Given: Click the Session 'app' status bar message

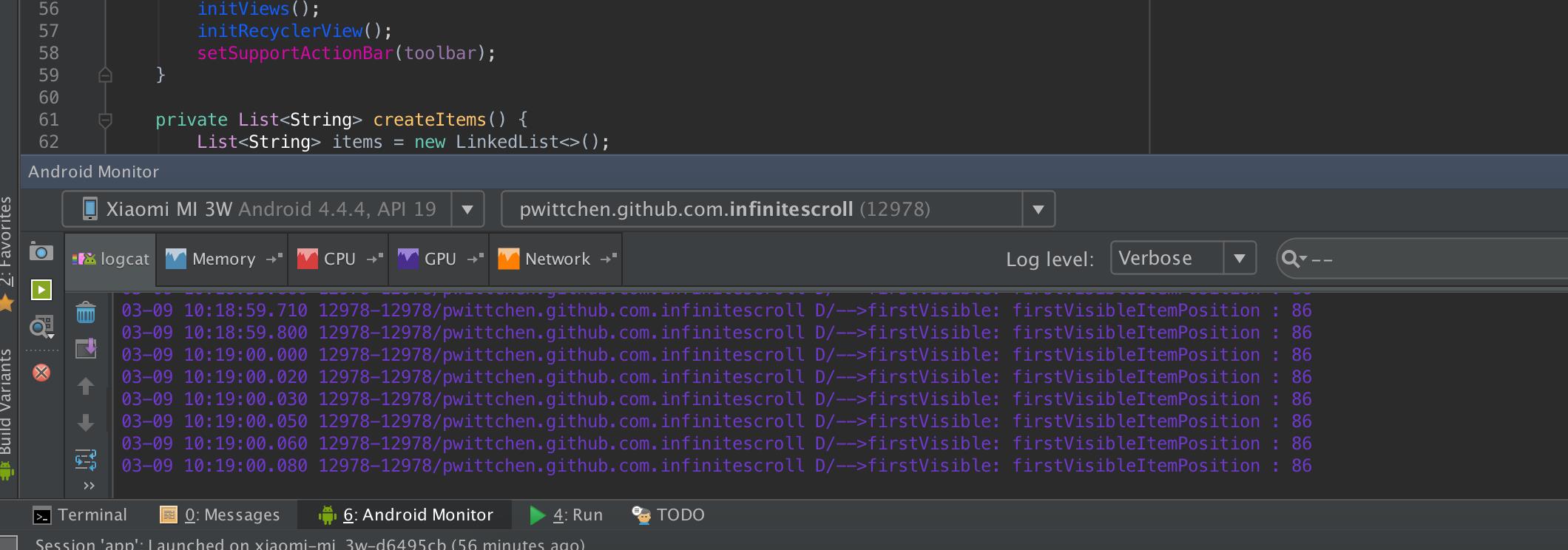Looking at the screenshot, I should pos(310,543).
